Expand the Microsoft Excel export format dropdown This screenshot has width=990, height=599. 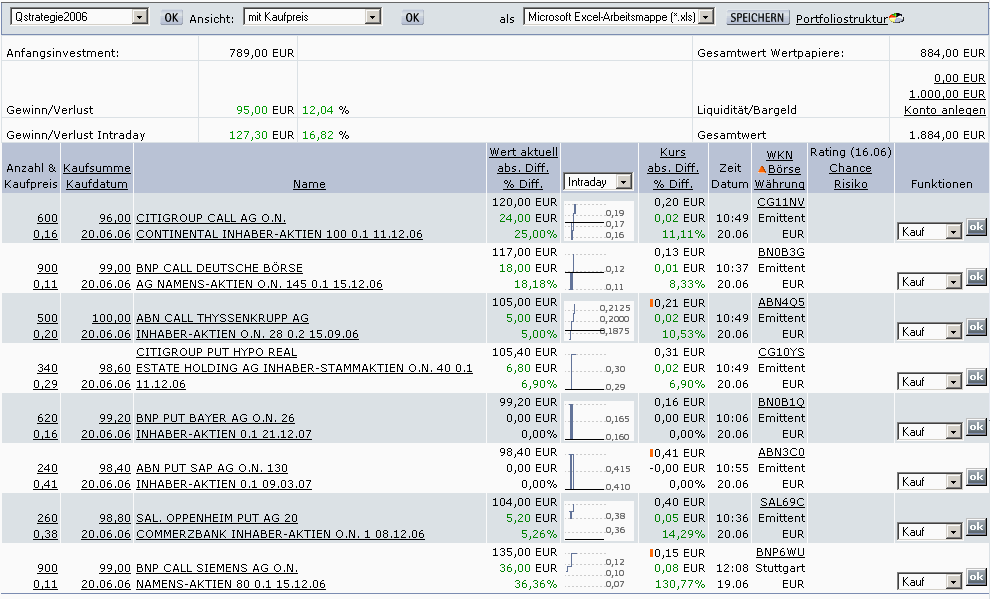click(706, 17)
